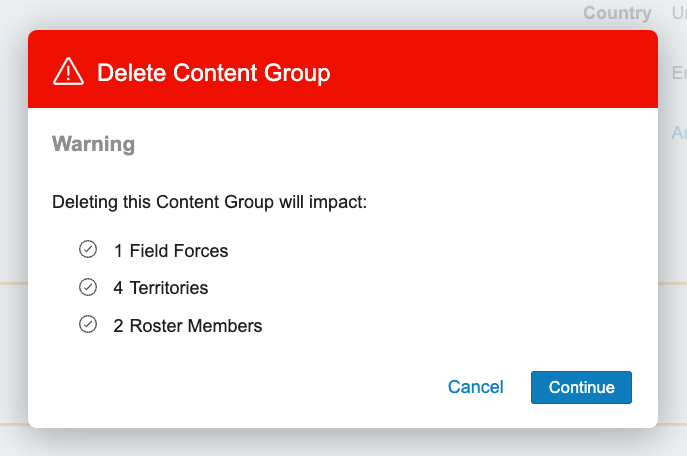
Task: Click the cut-off "U" column header
Action: coord(677,13)
